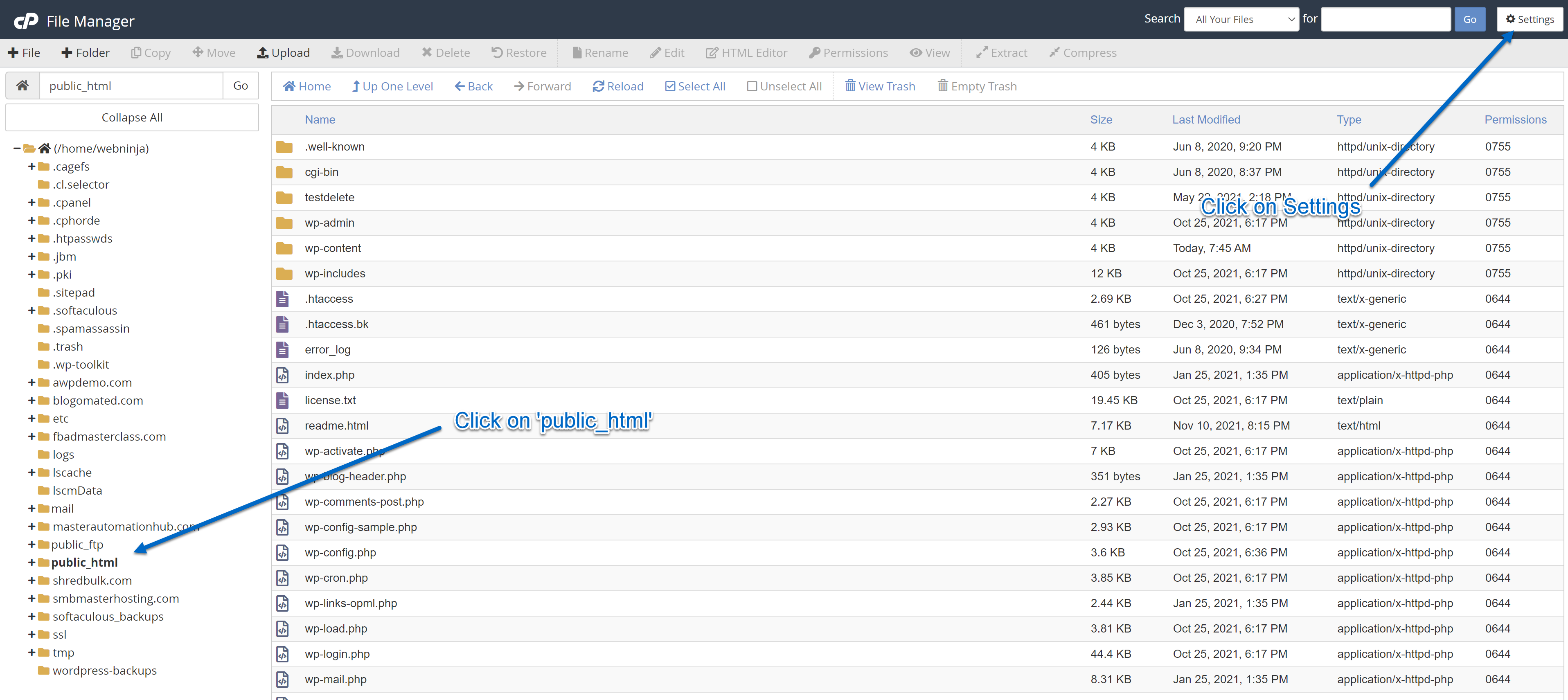Click the cPanel logo icon

(x=25, y=21)
